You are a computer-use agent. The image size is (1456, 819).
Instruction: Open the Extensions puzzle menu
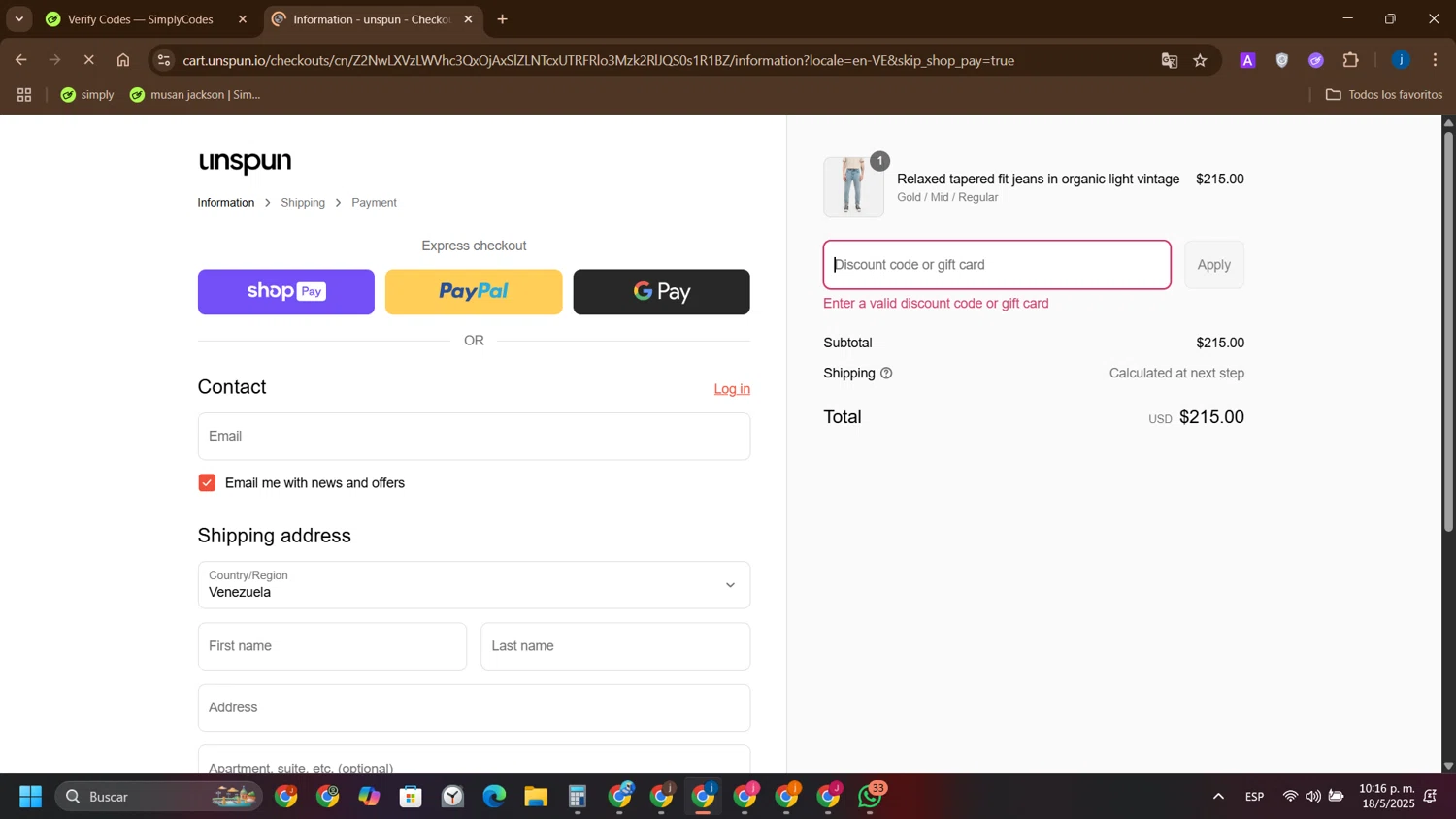click(x=1351, y=60)
